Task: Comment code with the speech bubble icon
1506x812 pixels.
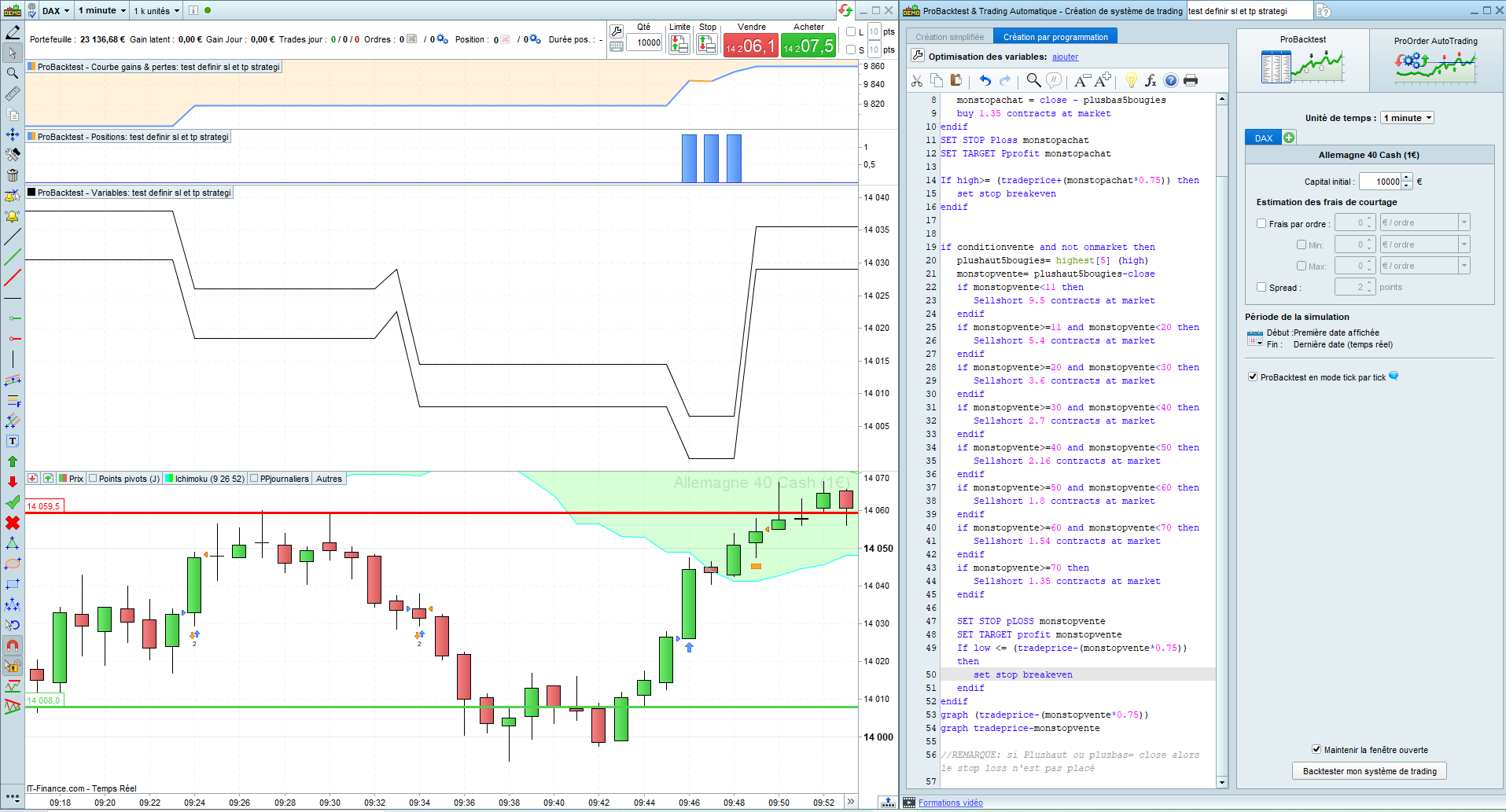Action: (x=1054, y=80)
